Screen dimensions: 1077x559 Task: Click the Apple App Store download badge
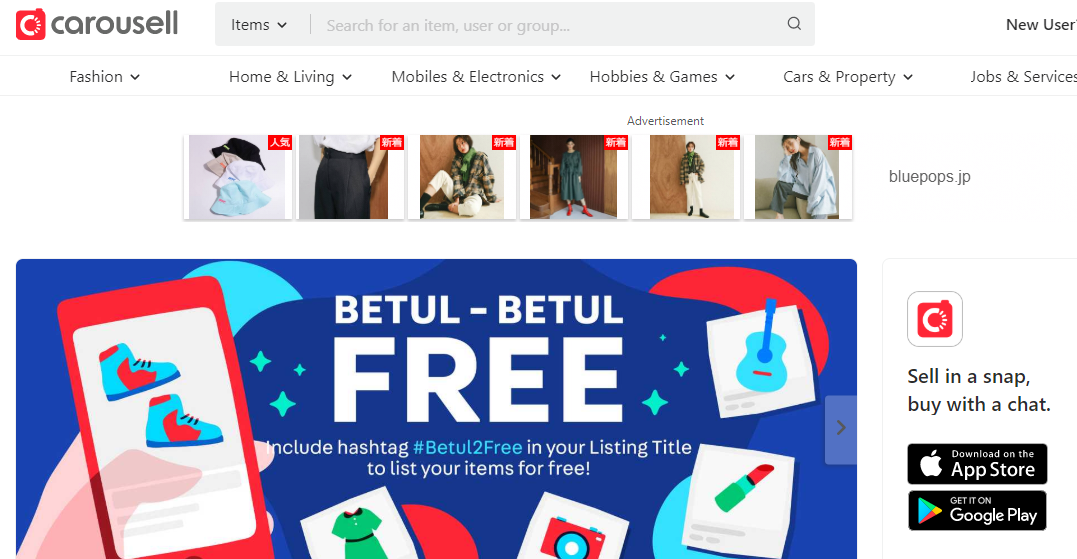coord(977,464)
